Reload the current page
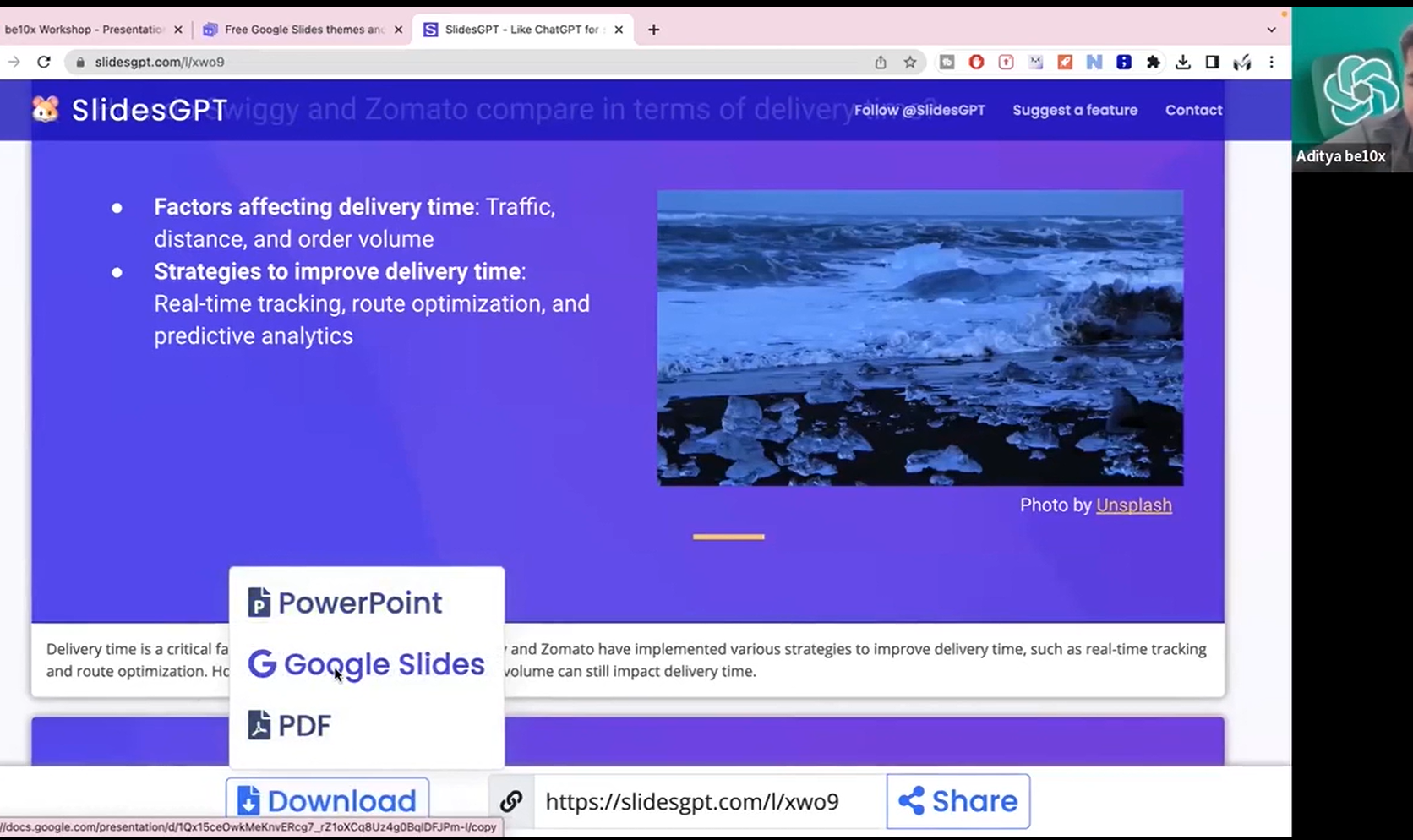This screenshot has height=840, width=1413. click(44, 62)
